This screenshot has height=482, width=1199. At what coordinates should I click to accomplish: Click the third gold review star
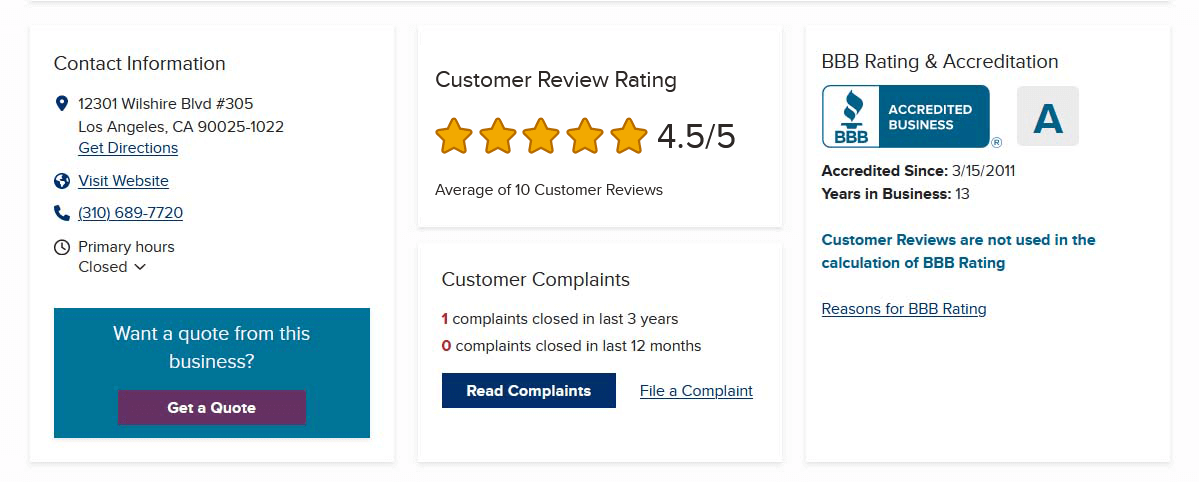pyautogui.click(x=541, y=136)
